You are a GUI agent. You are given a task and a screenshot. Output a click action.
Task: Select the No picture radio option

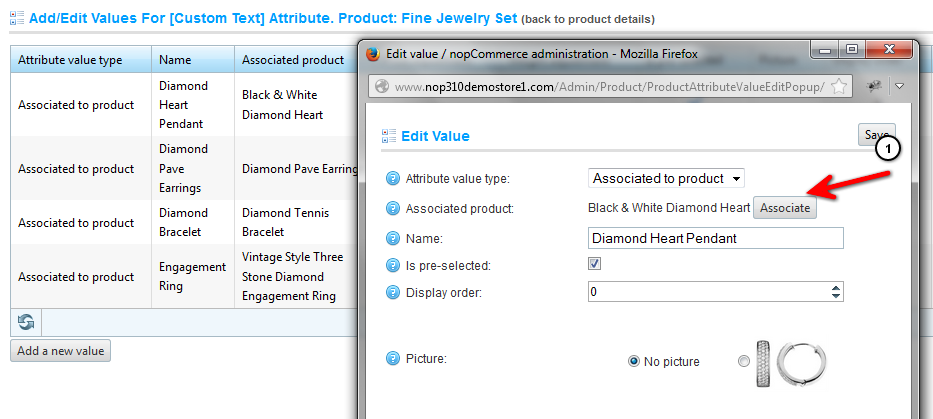click(634, 361)
